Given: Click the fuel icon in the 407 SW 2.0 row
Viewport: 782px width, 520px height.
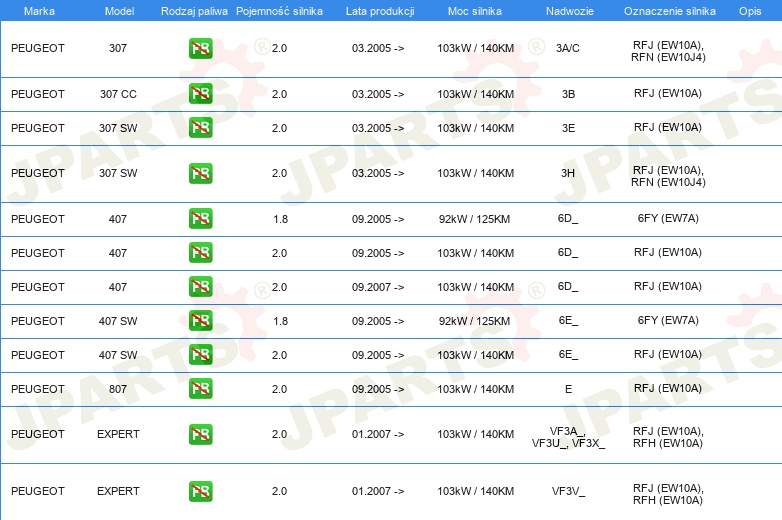Looking at the screenshot, I should [x=200, y=354].
